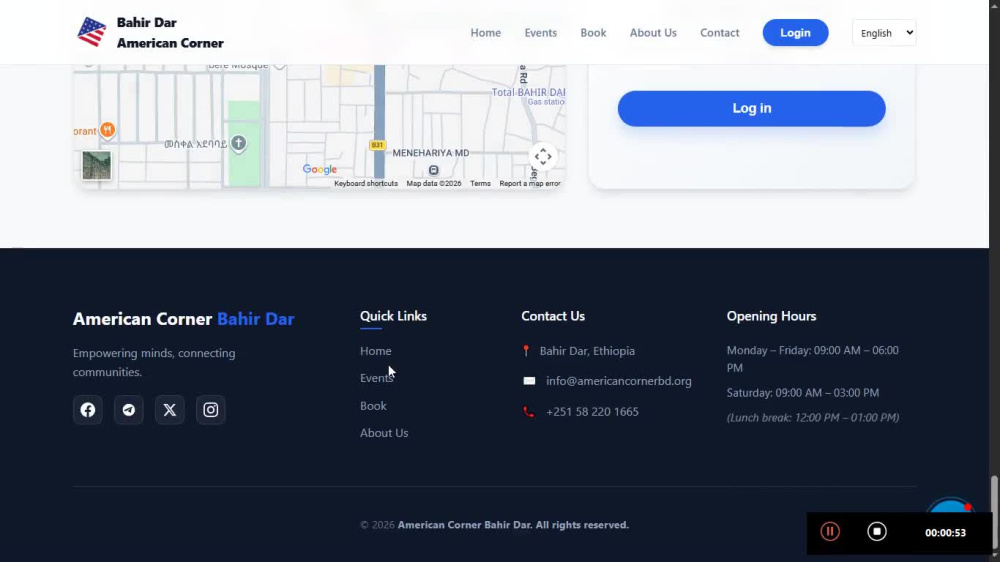Image resolution: width=1000 pixels, height=562 pixels.
Task: Click Monday – Friday opening hours text
Action: pos(812,359)
